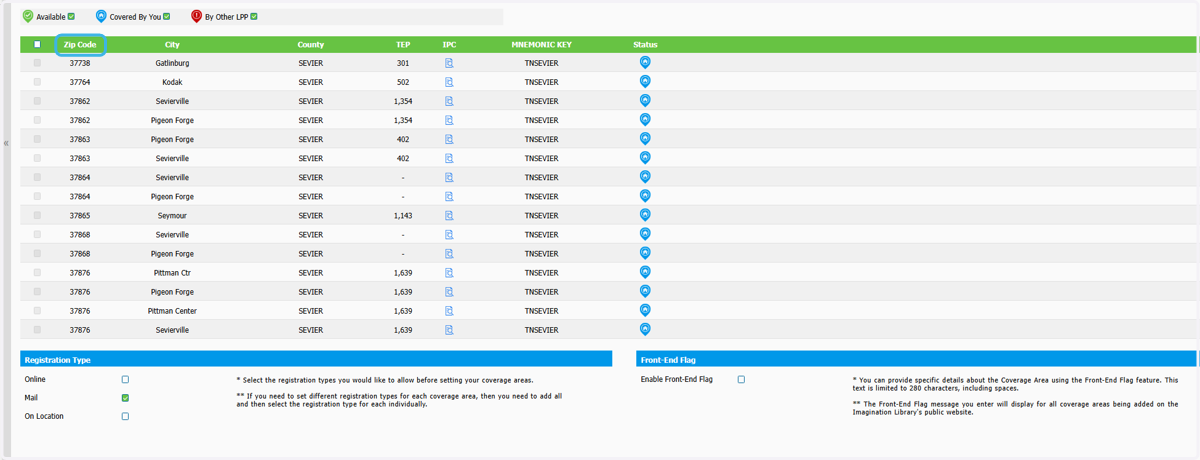This screenshot has width=1200, height=460.
Task: Click the green Available shield legend icon
Action: coord(28,17)
